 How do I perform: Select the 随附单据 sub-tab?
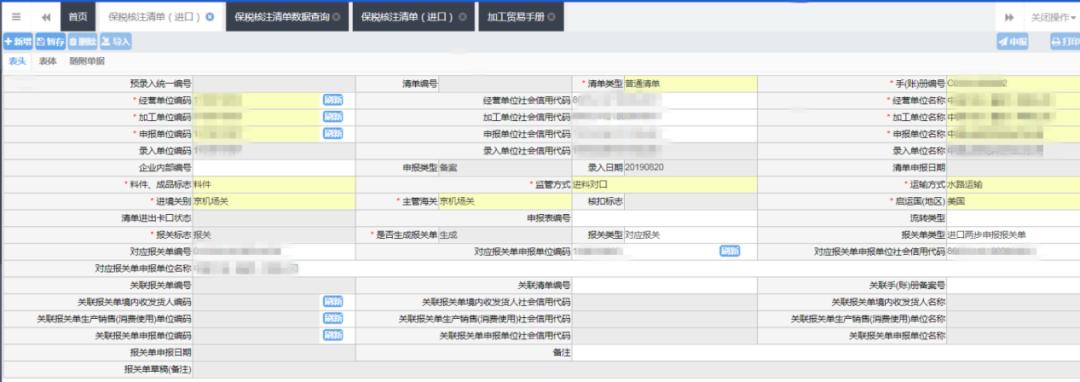[x=87, y=61]
